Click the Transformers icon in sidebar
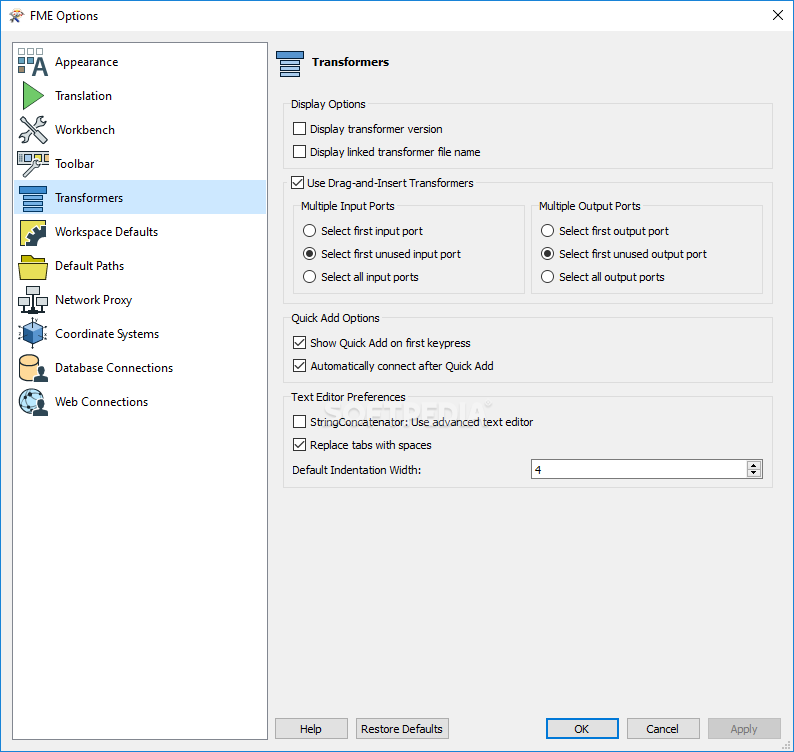The image size is (794, 752). 33,198
